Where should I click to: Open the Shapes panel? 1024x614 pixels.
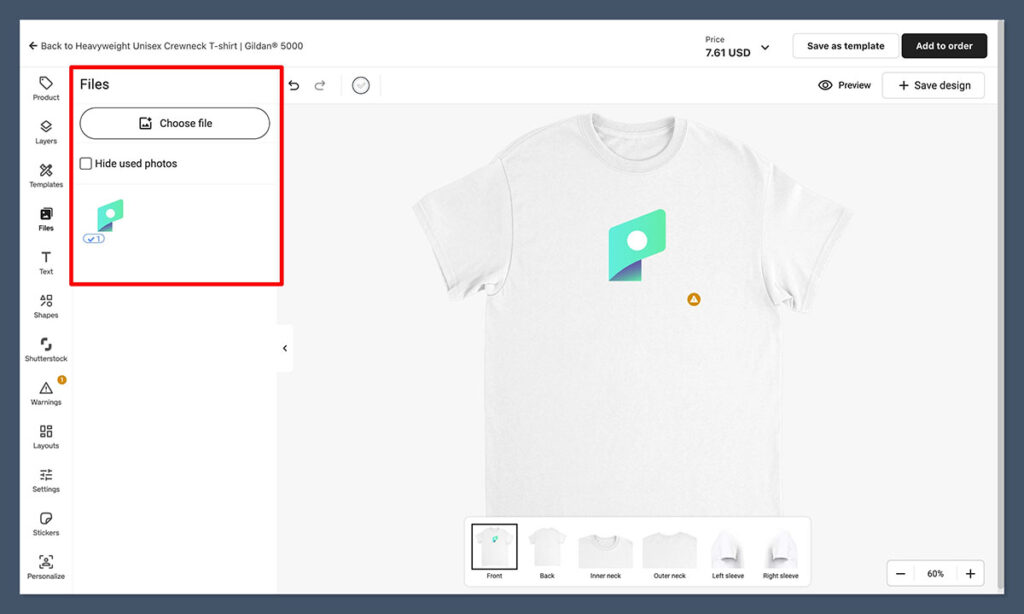click(x=46, y=305)
